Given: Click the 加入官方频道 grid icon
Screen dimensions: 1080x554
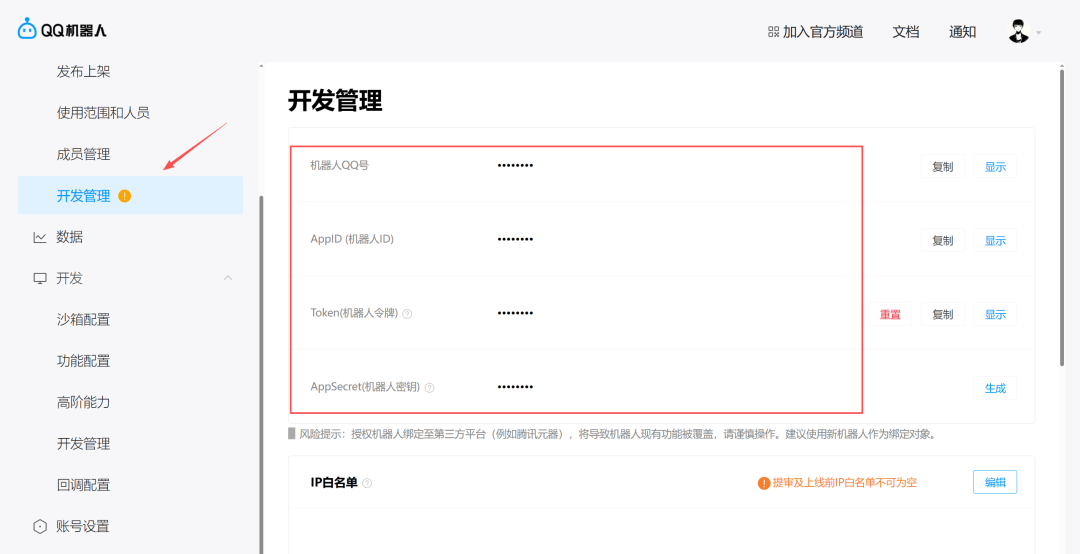Looking at the screenshot, I should 773,32.
